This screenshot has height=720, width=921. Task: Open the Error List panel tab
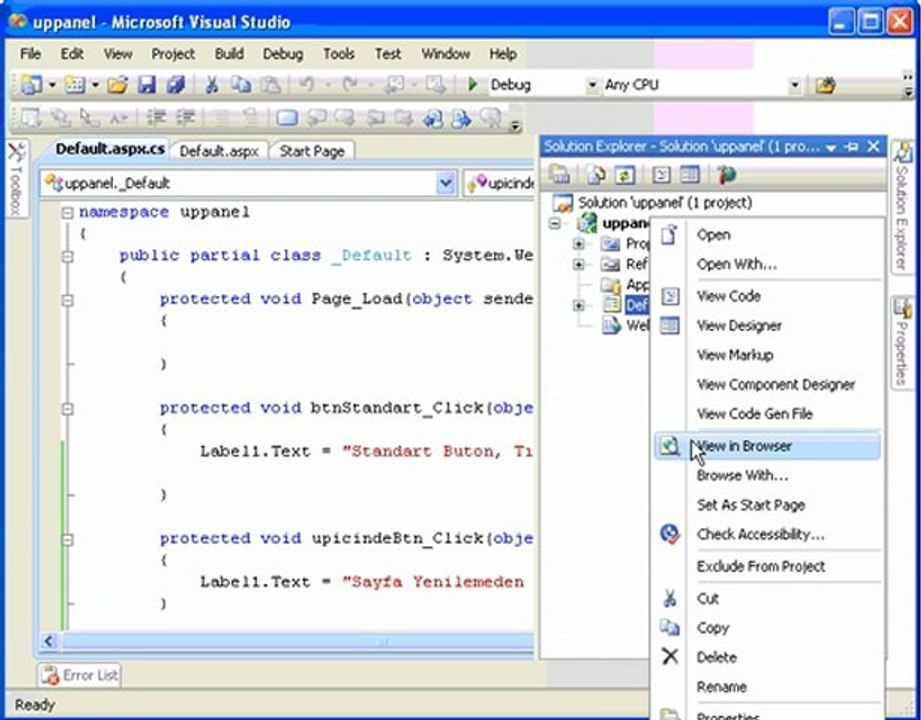click(x=79, y=675)
